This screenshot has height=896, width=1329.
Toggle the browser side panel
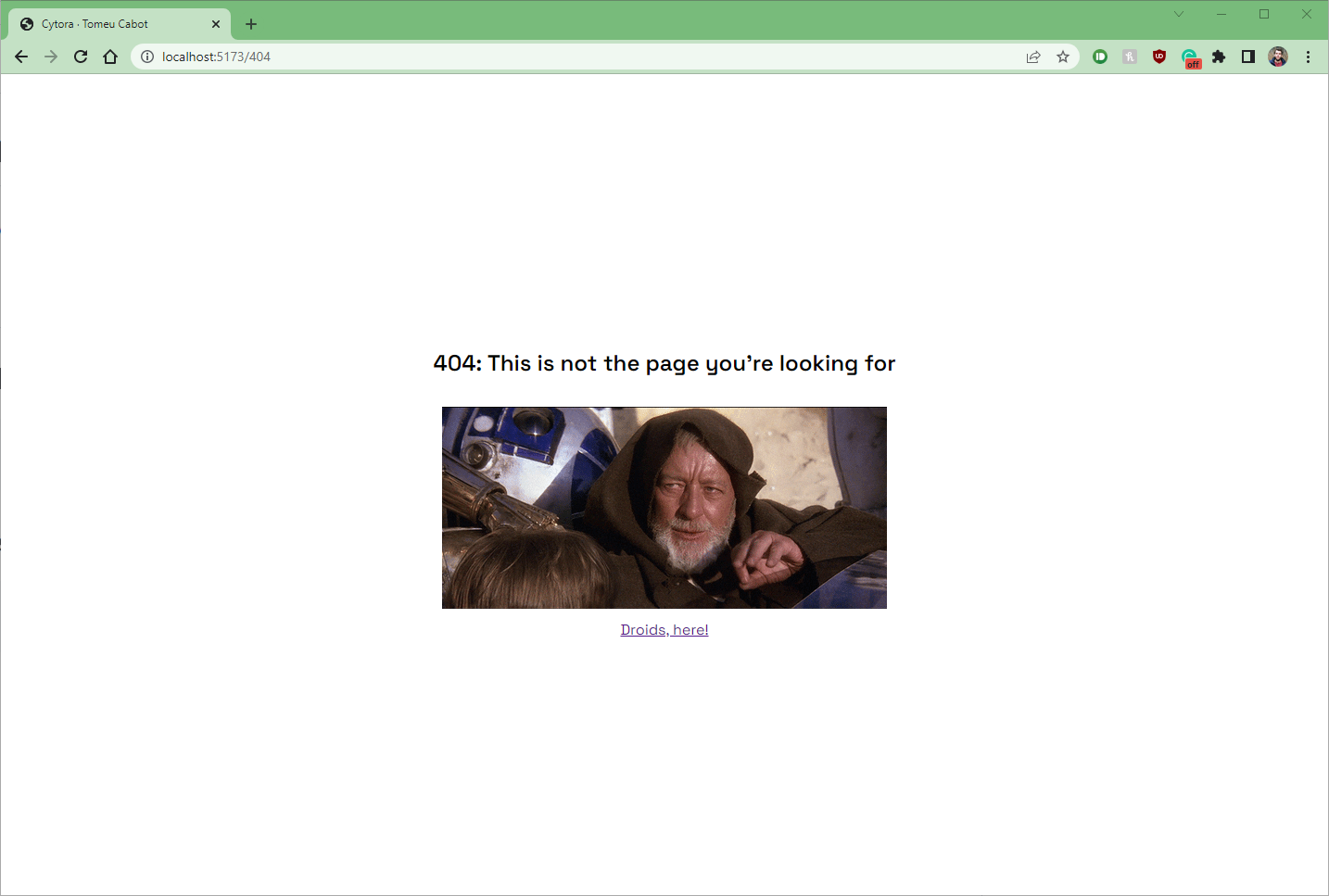tap(1248, 57)
